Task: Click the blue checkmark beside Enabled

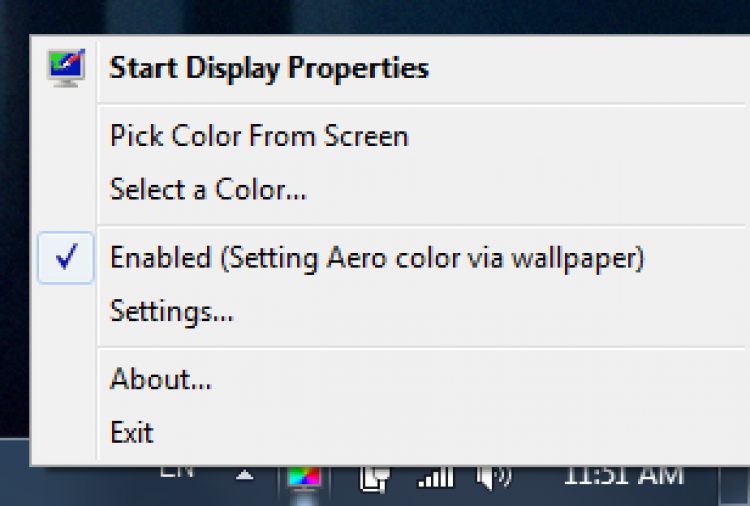Action: click(x=66, y=258)
